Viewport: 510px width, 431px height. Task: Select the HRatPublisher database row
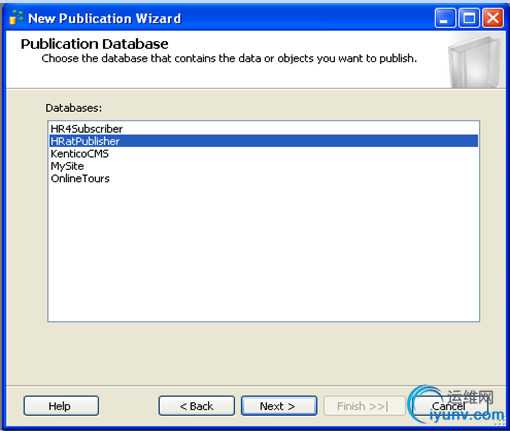[263, 141]
